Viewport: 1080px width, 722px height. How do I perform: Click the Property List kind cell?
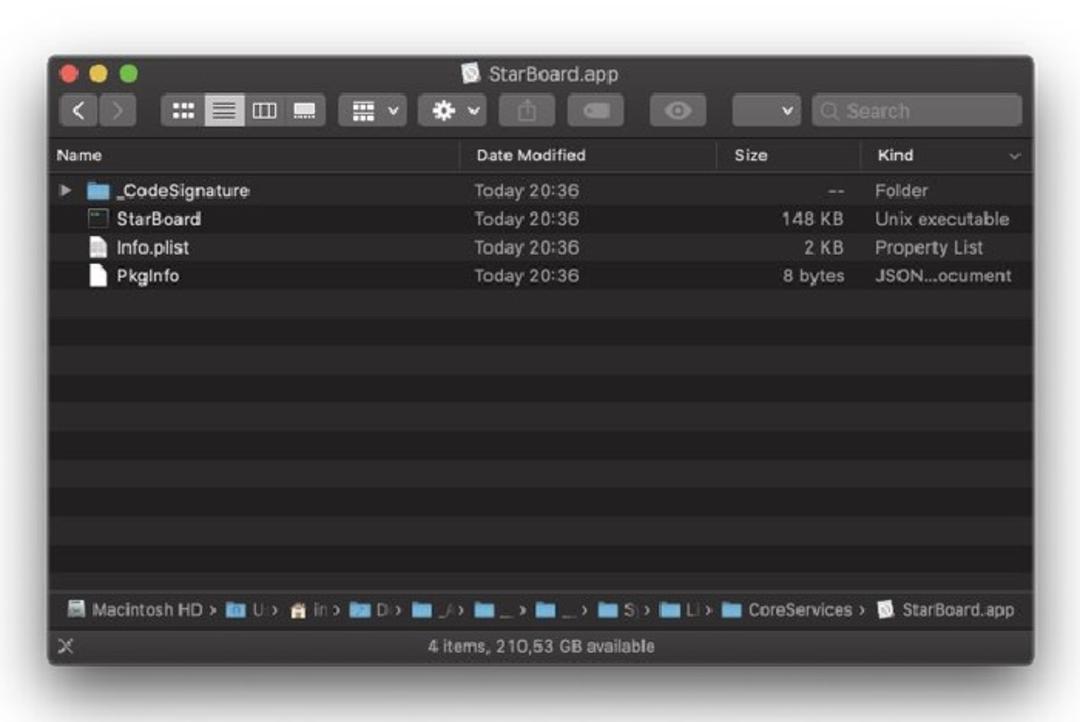click(x=928, y=247)
